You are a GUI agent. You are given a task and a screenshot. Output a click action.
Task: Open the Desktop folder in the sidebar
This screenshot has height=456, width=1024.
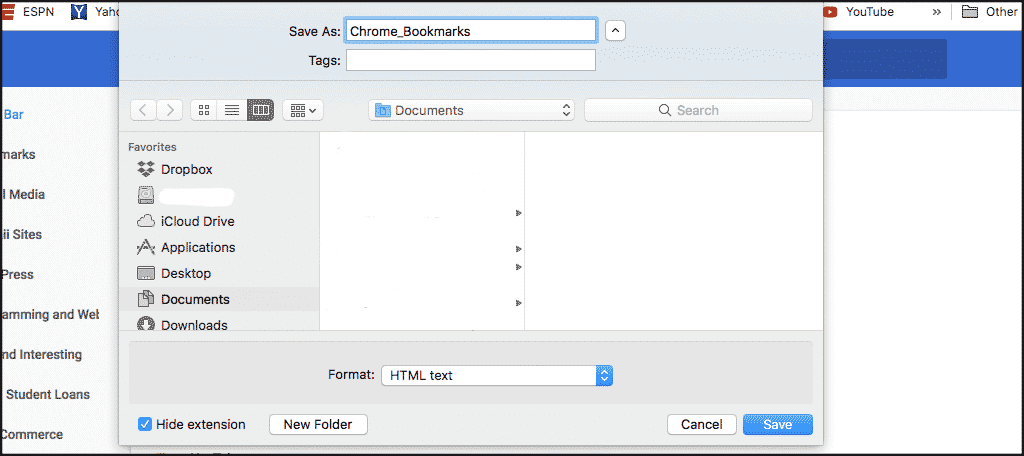pos(186,273)
